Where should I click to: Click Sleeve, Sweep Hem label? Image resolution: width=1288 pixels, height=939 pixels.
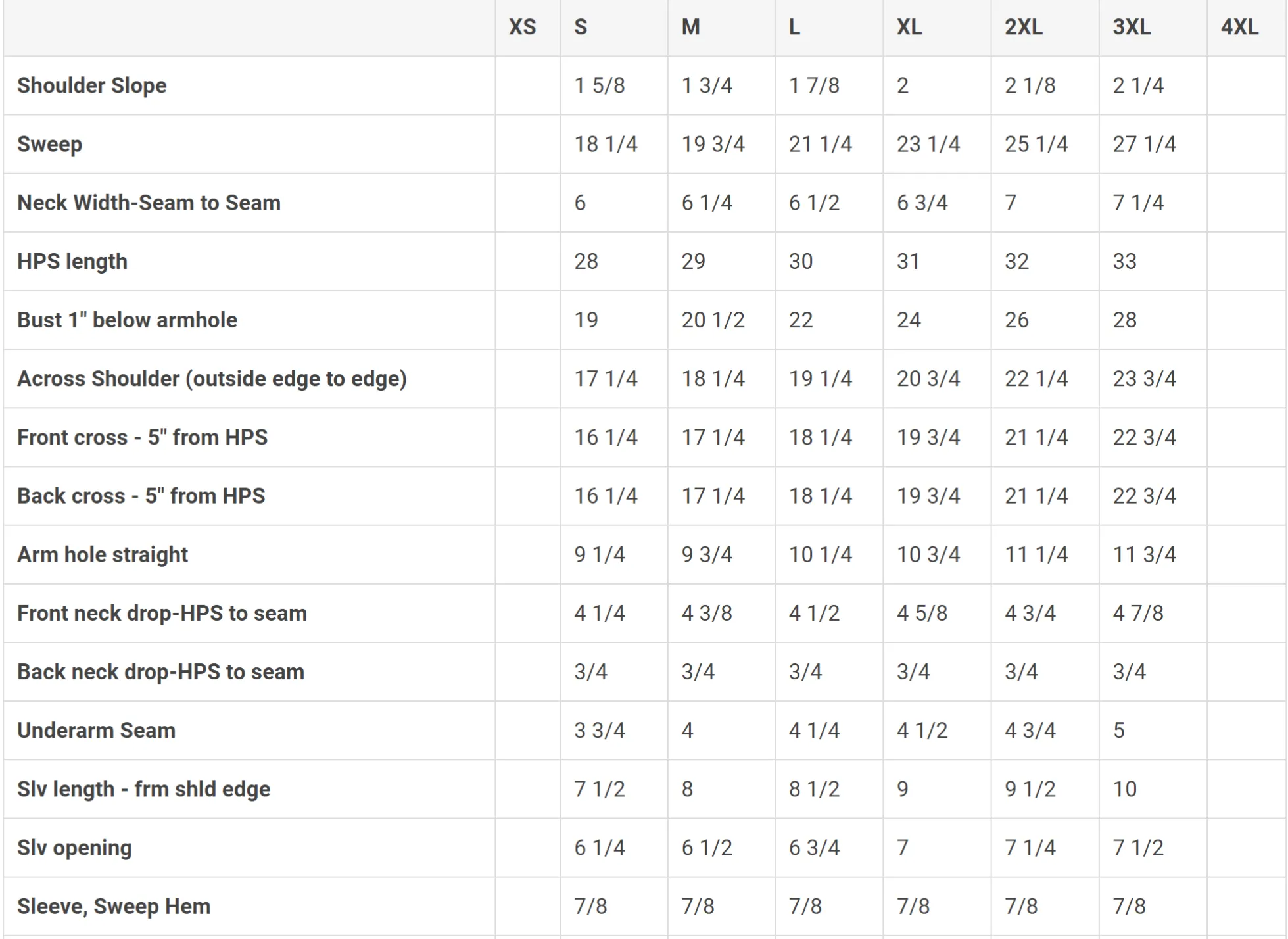pyautogui.click(x=114, y=906)
